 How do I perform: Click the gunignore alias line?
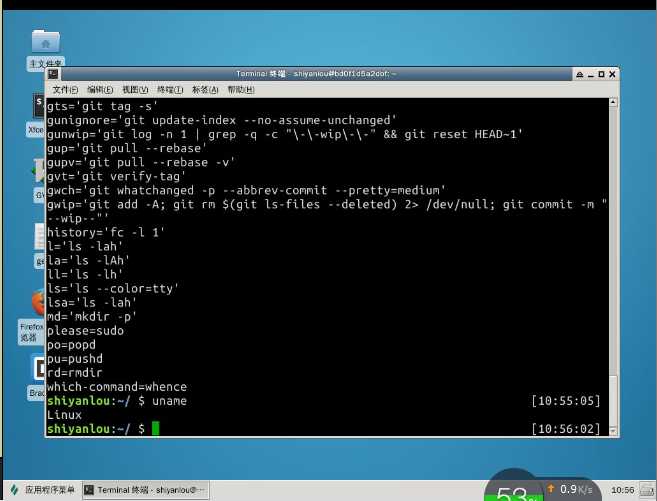(x=221, y=121)
